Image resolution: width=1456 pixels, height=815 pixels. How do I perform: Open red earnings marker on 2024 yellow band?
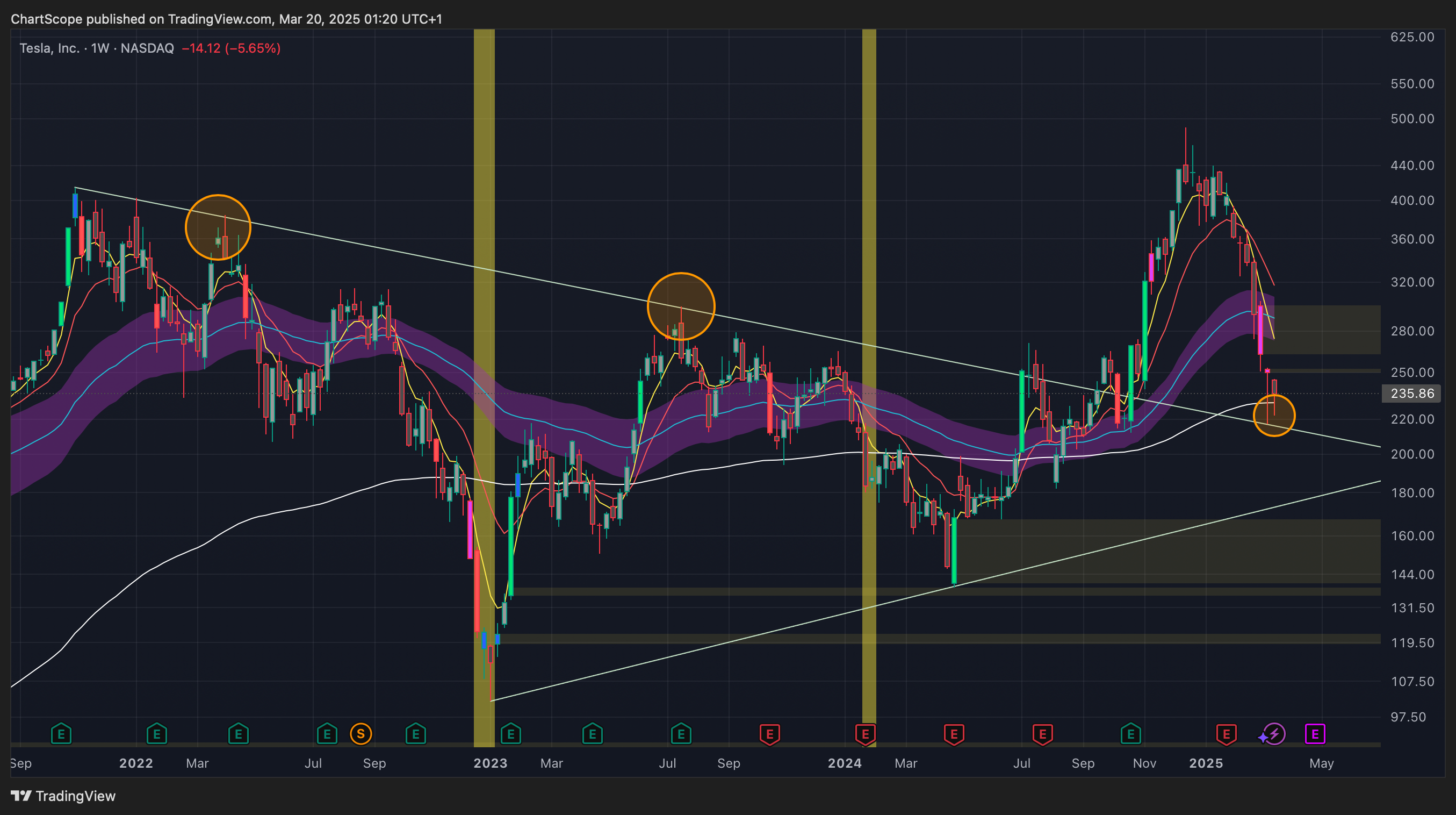[866, 734]
